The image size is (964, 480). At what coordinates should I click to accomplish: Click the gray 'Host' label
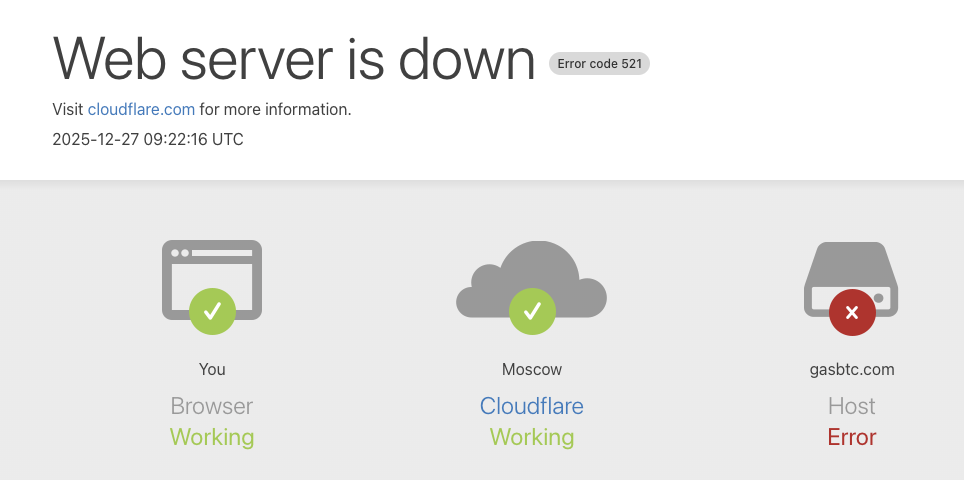(x=852, y=406)
